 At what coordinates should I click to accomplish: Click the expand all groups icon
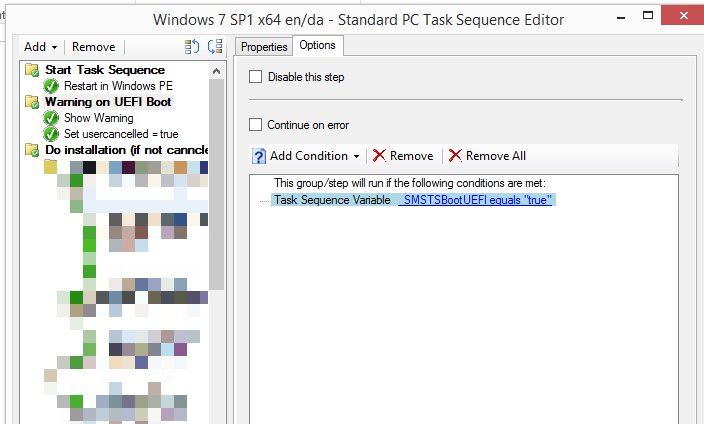(x=192, y=47)
